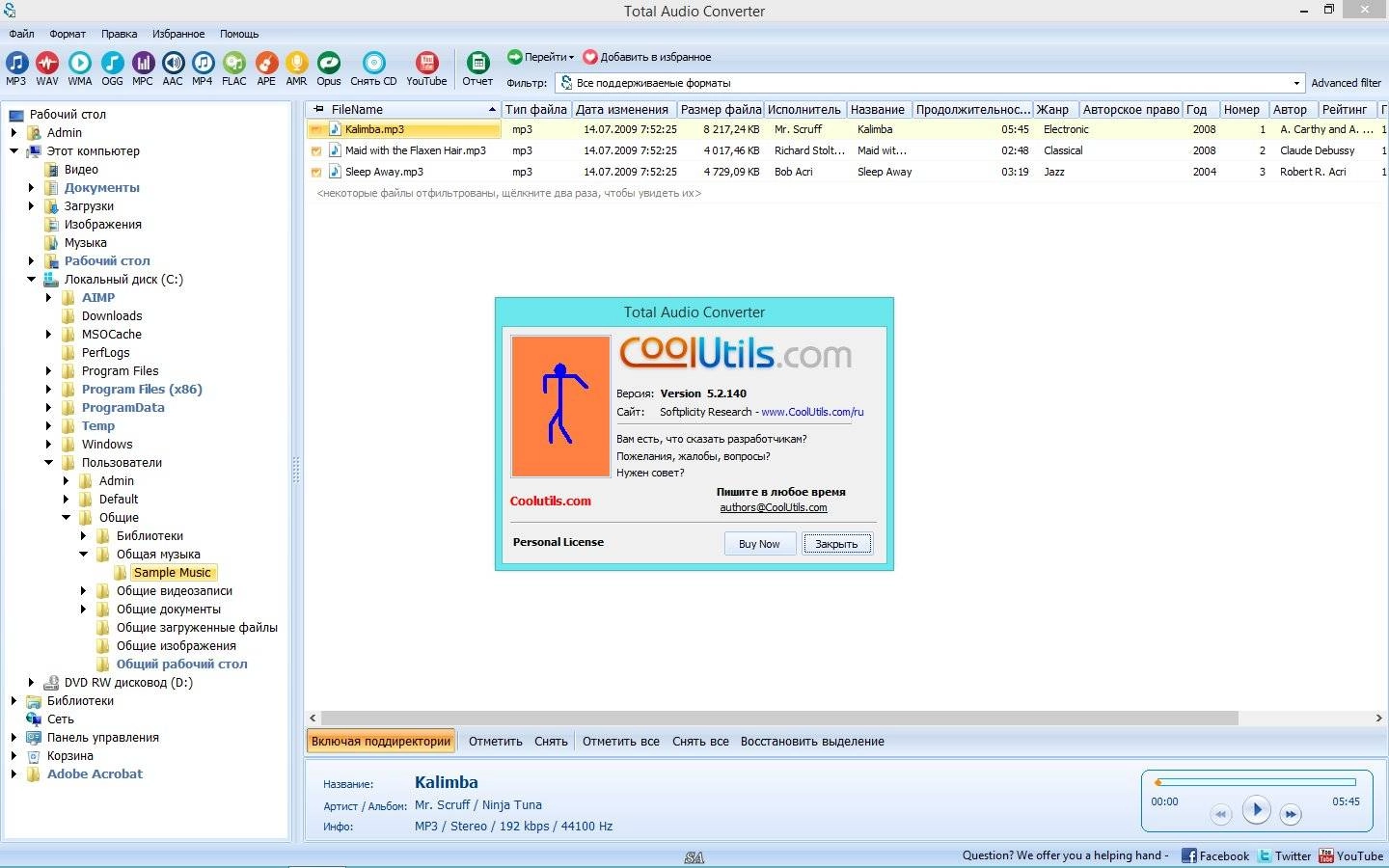This screenshot has width=1389, height=868.
Task: Click the horizontal scrollbar of file list
Action: click(x=779, y=718)
